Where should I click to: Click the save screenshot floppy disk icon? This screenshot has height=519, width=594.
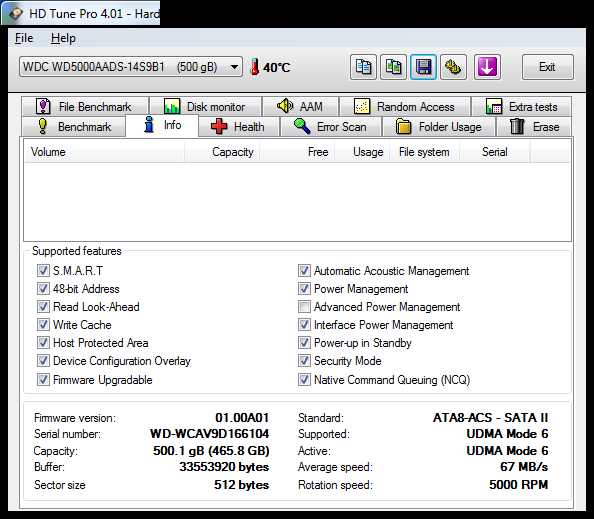(423, 67)
